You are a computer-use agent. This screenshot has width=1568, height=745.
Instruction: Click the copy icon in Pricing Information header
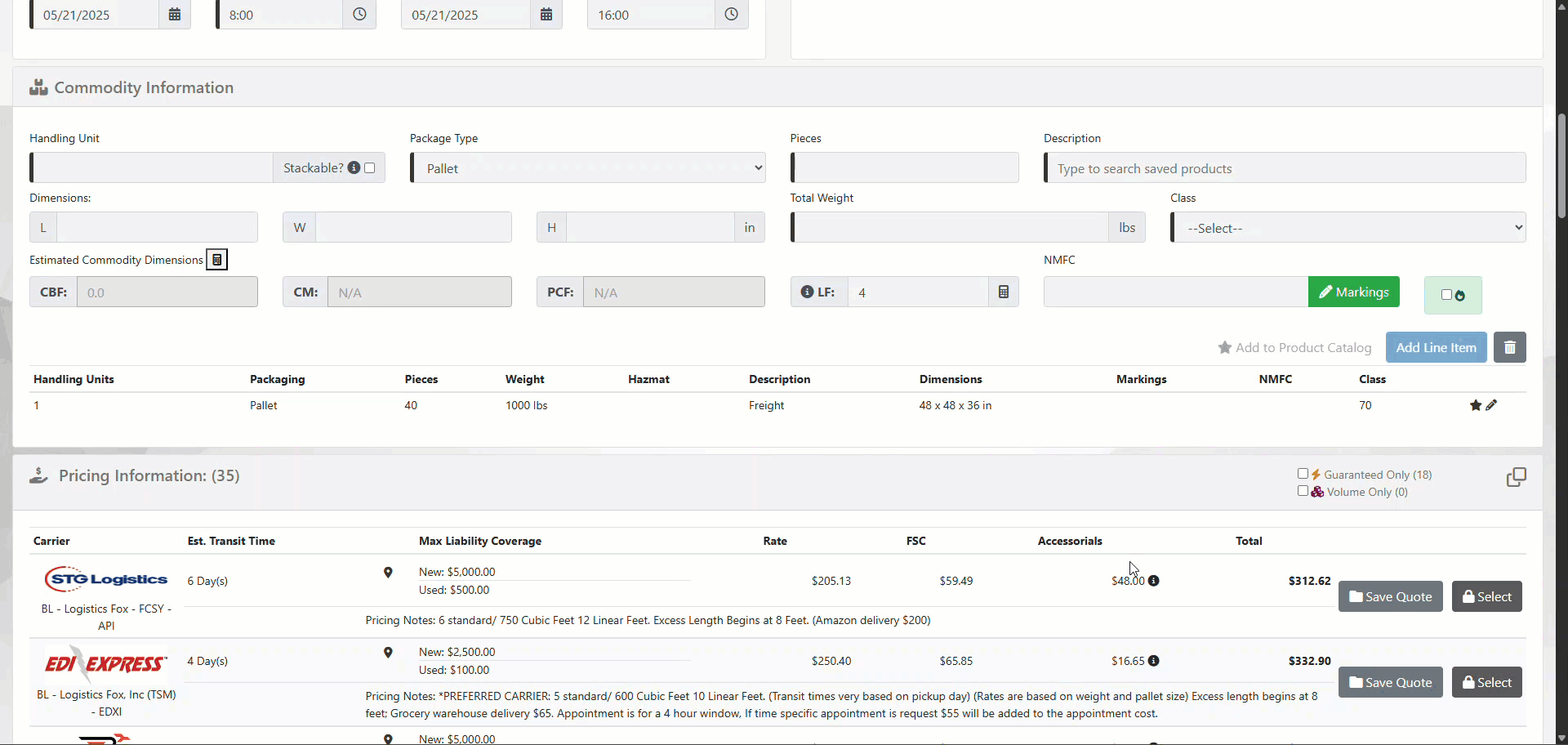pos(1516,477)
